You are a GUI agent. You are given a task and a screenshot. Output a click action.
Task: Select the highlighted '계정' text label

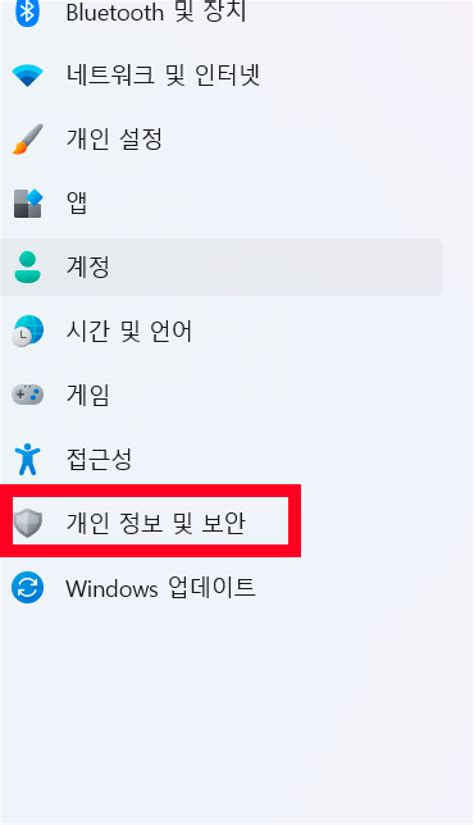88,267
